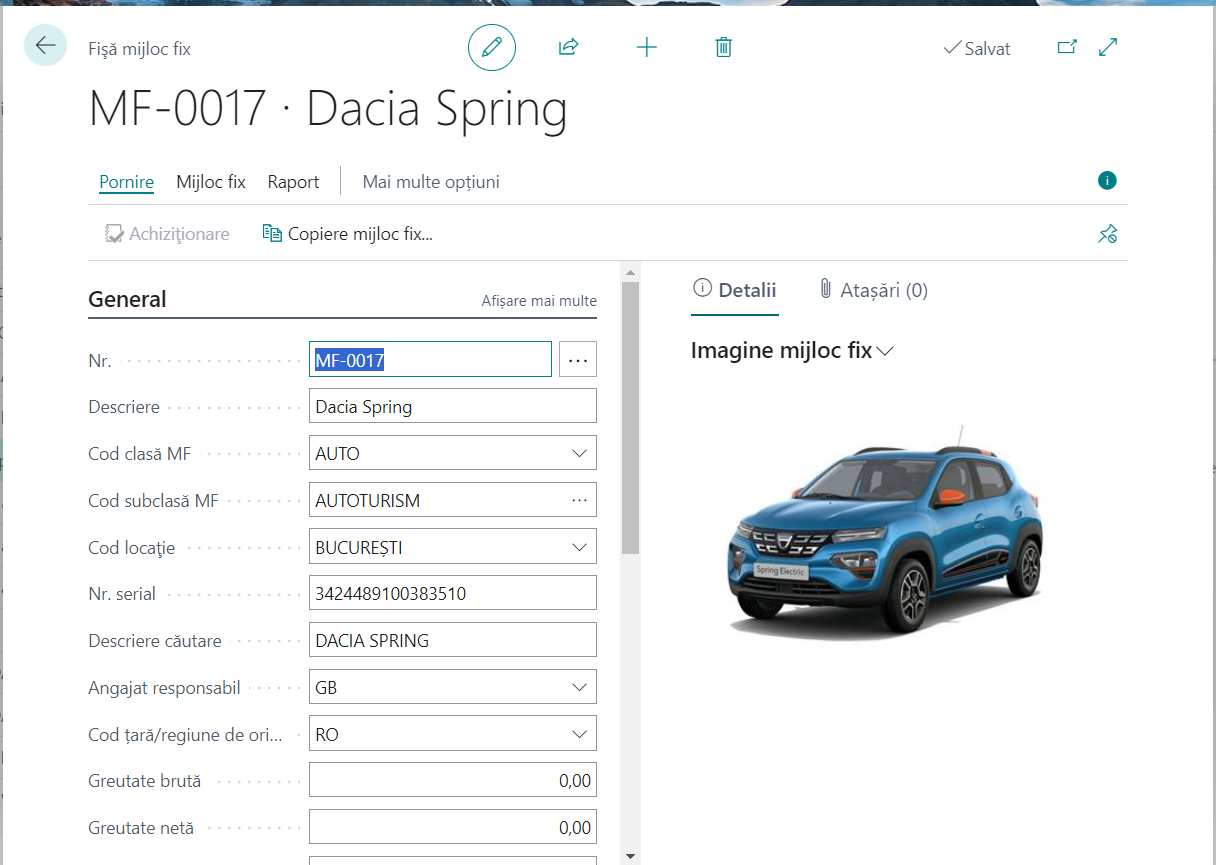This screenshot has width=1216, height=865.
Task: Click the back arrow button
Action: (x=45, y=46)
